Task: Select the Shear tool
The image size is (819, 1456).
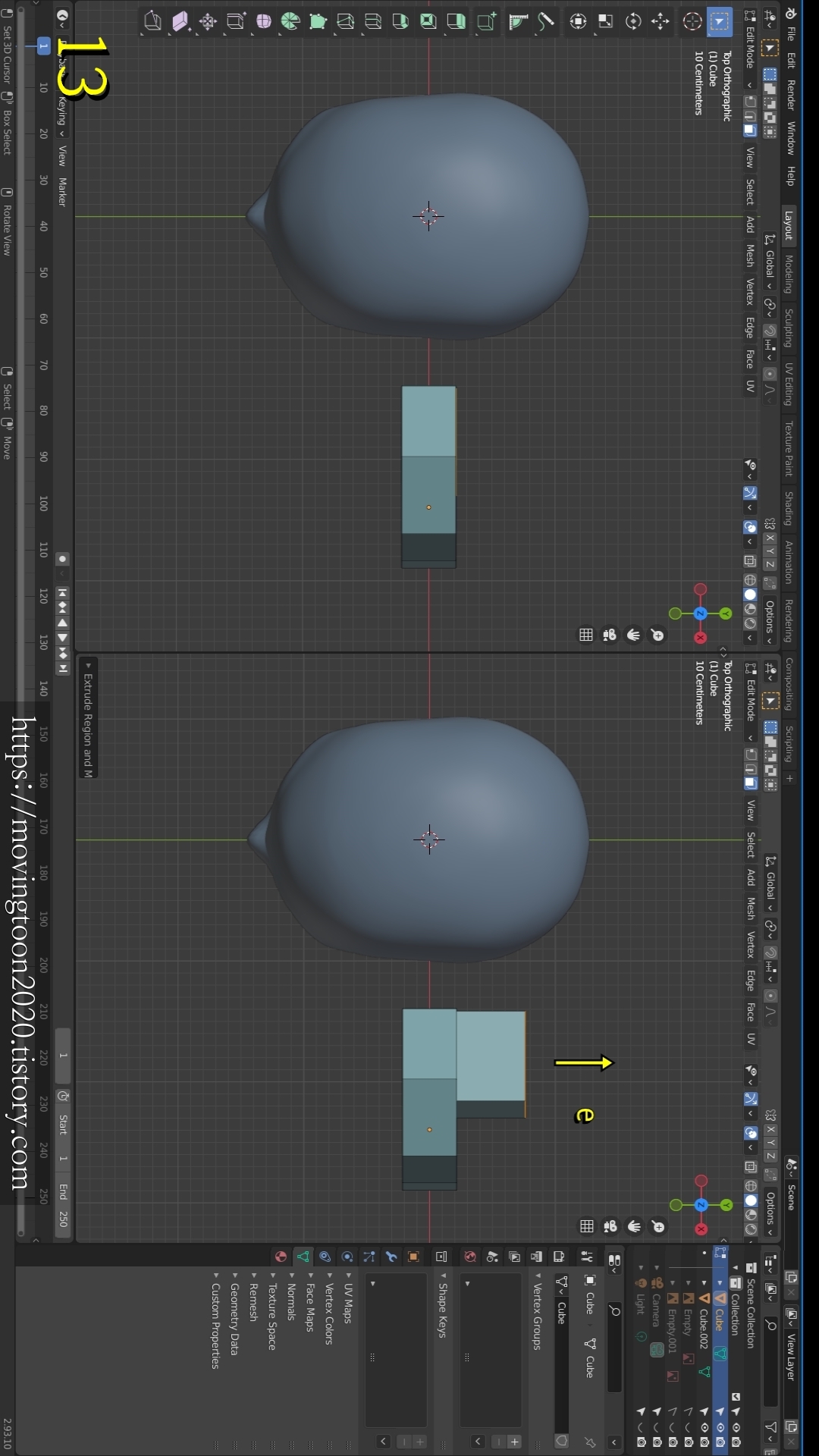Action: 180,22
